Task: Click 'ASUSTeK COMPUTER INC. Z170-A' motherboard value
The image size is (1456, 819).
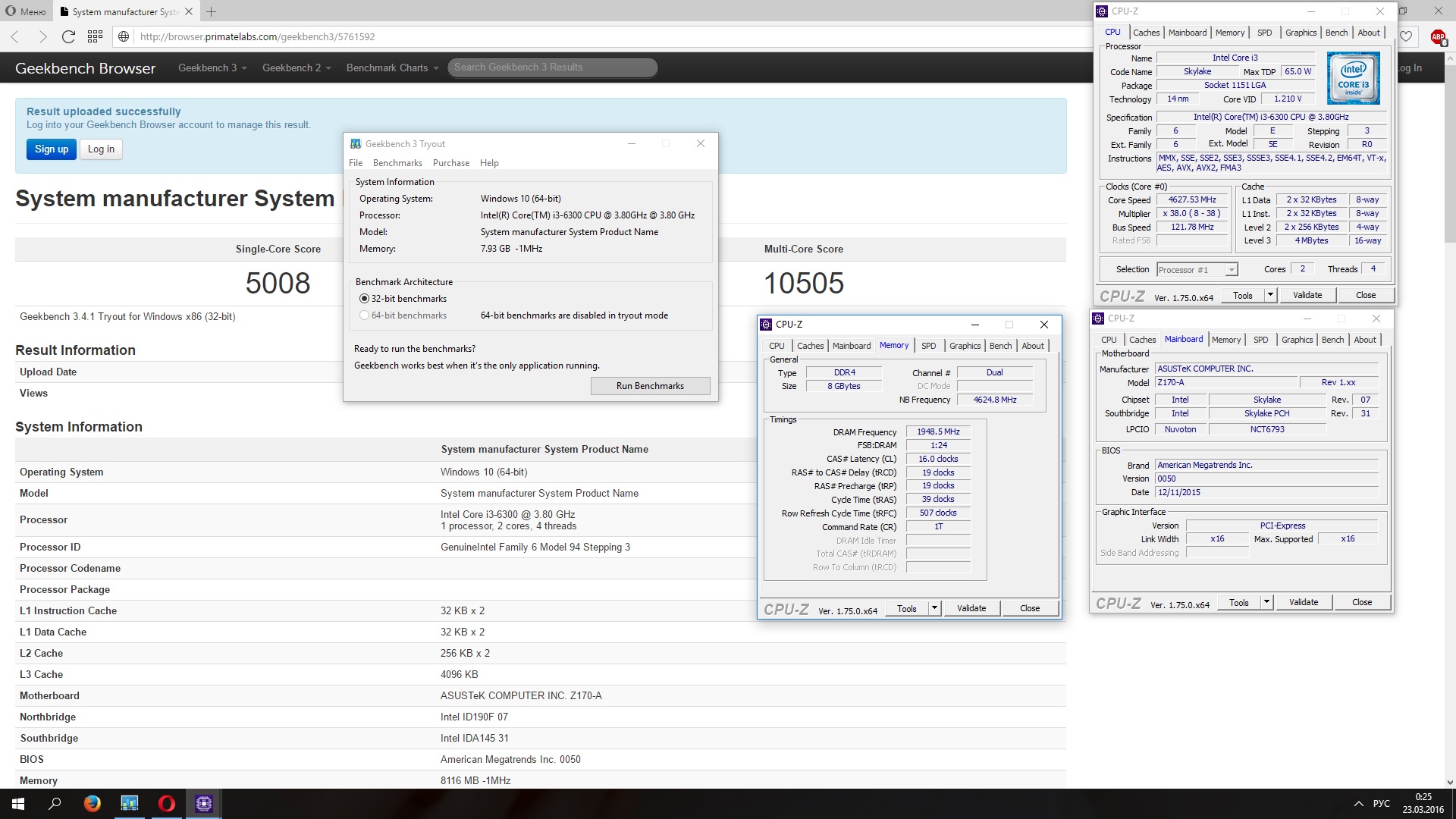Action: tap(521, 695)
